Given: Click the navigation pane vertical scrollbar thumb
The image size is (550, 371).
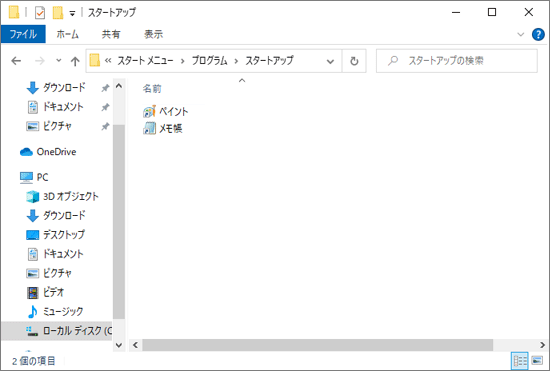Looking at the screenshot, I should [x=119, y=222].
